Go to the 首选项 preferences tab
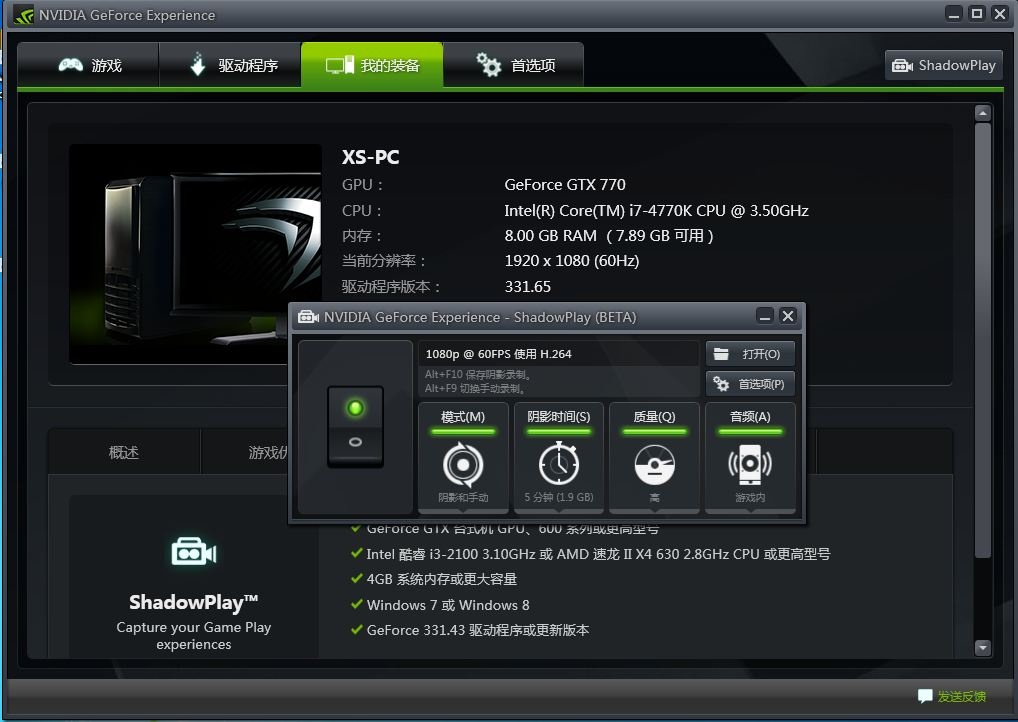This screenshot has width=1018, height=722. pyautogui.click(x=515, y=65)
